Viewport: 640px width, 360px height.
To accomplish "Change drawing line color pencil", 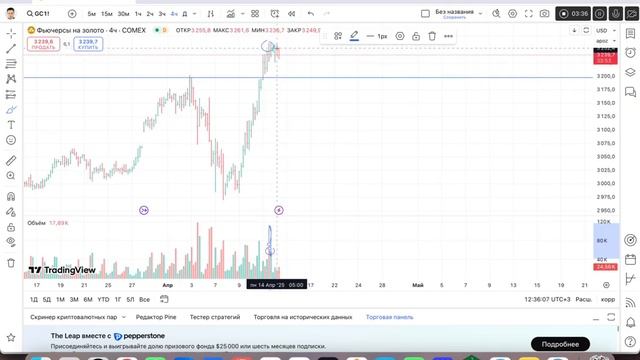I will tap(354, 36).
